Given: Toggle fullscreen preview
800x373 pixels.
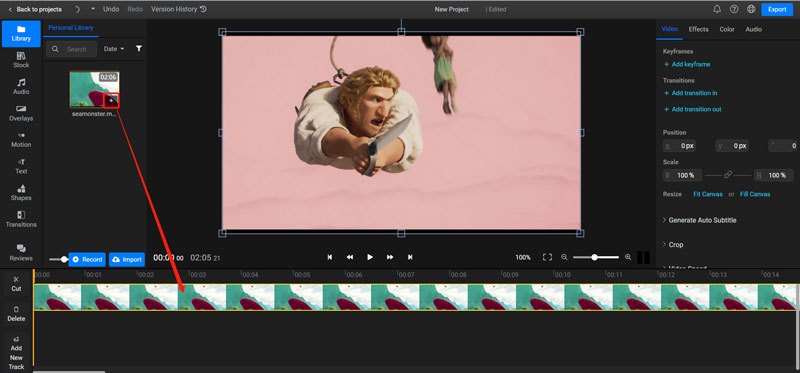Looking at the screenshot, I should pos(547,257).
